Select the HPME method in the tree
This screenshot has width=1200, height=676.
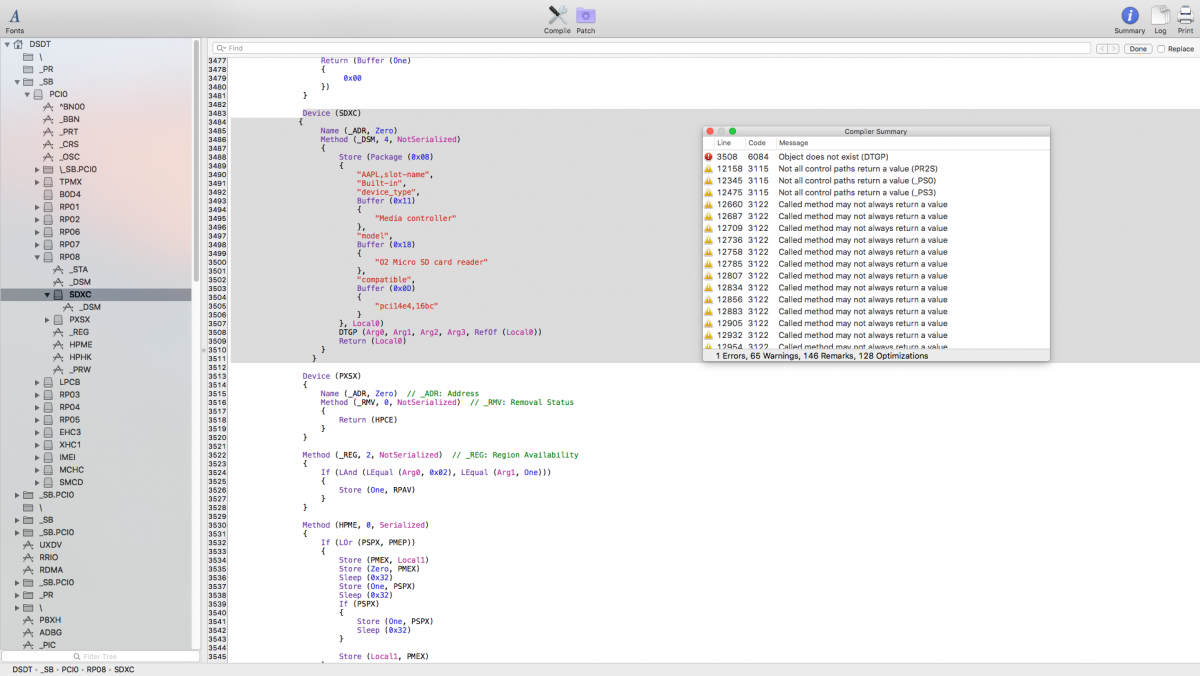[x=80, y=345]
